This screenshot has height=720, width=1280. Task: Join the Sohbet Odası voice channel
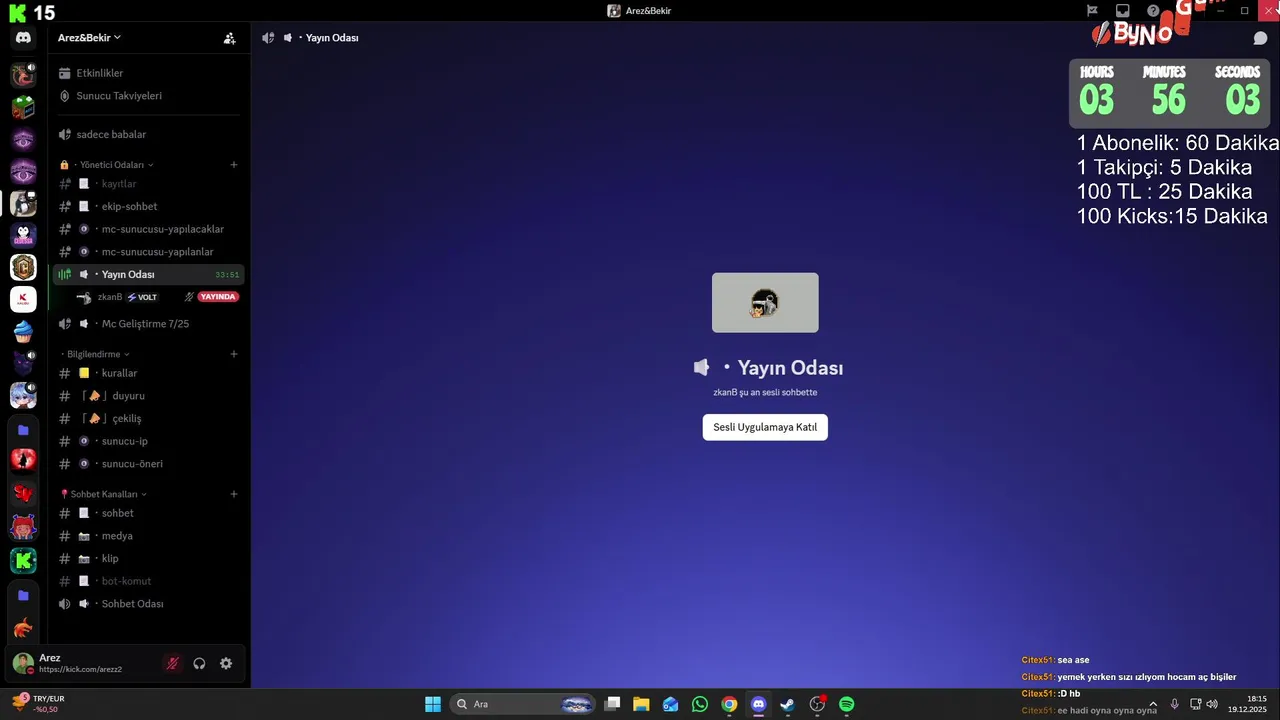(x=148, y=604)
